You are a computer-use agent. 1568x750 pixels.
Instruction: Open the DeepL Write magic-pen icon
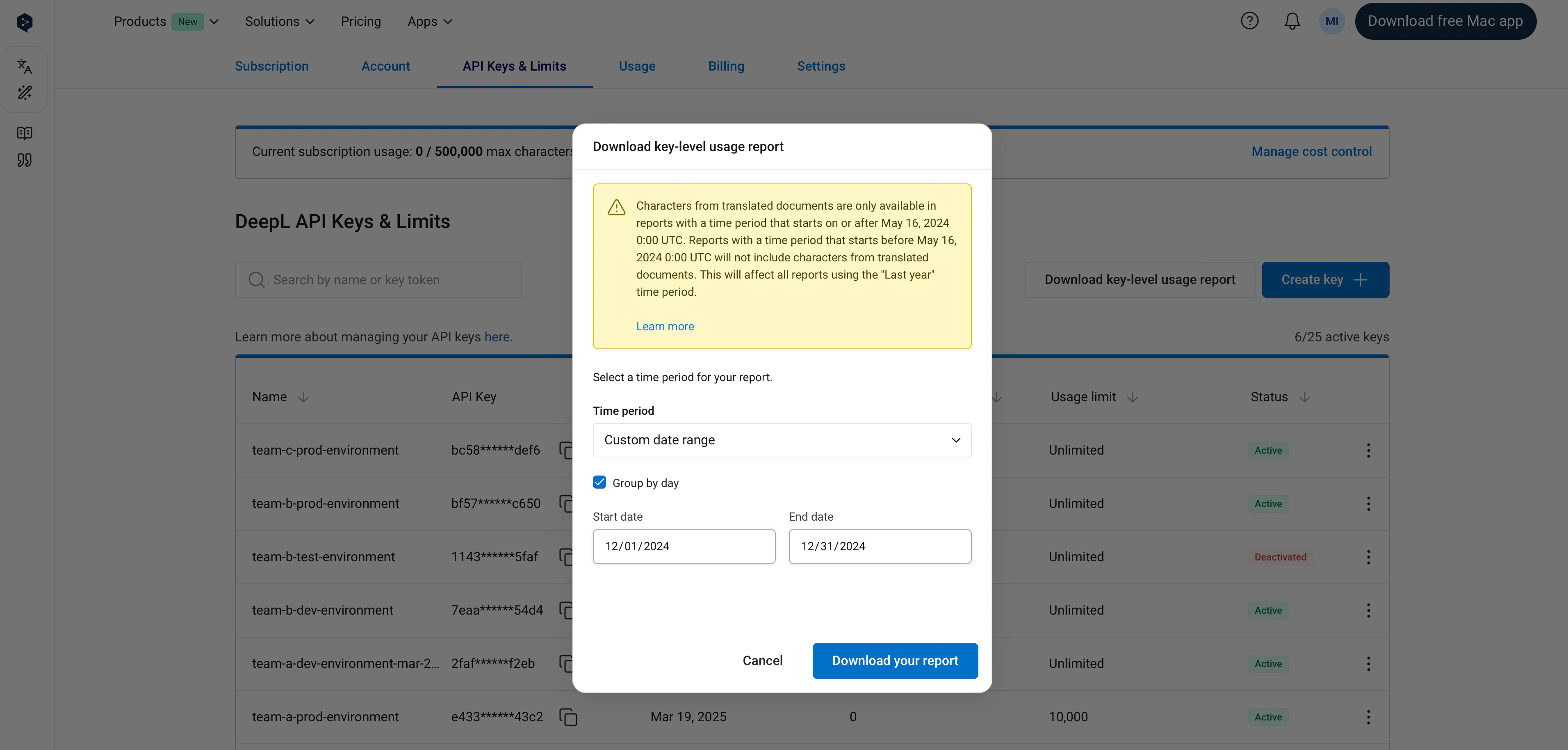point(24,93)
